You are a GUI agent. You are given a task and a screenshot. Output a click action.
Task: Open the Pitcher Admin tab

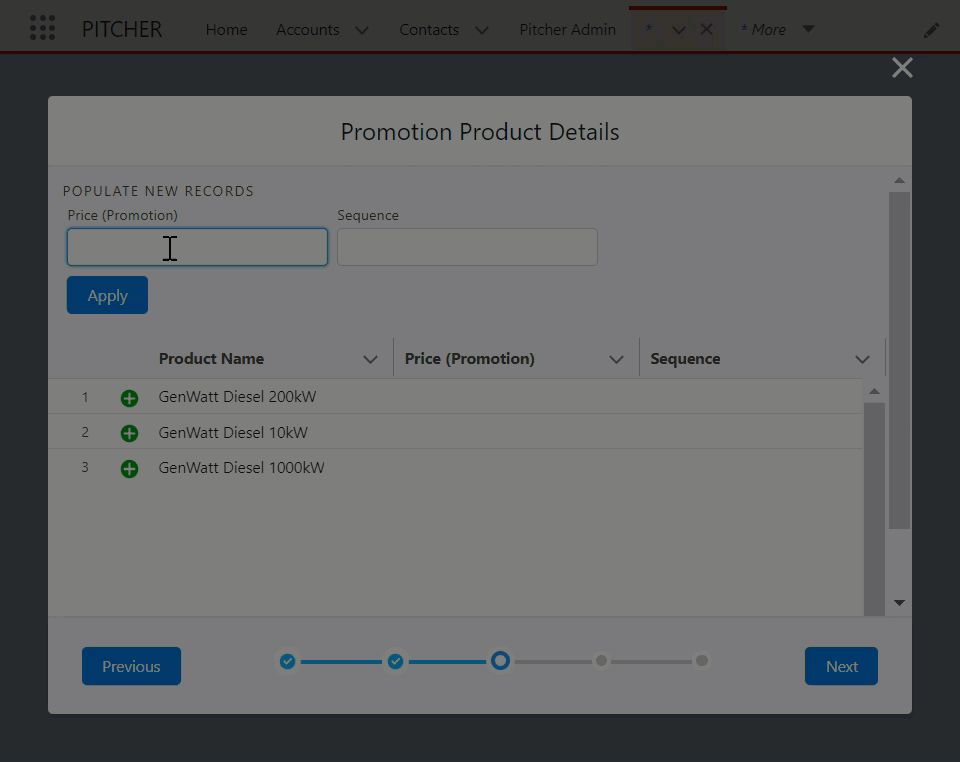[567, 30]
